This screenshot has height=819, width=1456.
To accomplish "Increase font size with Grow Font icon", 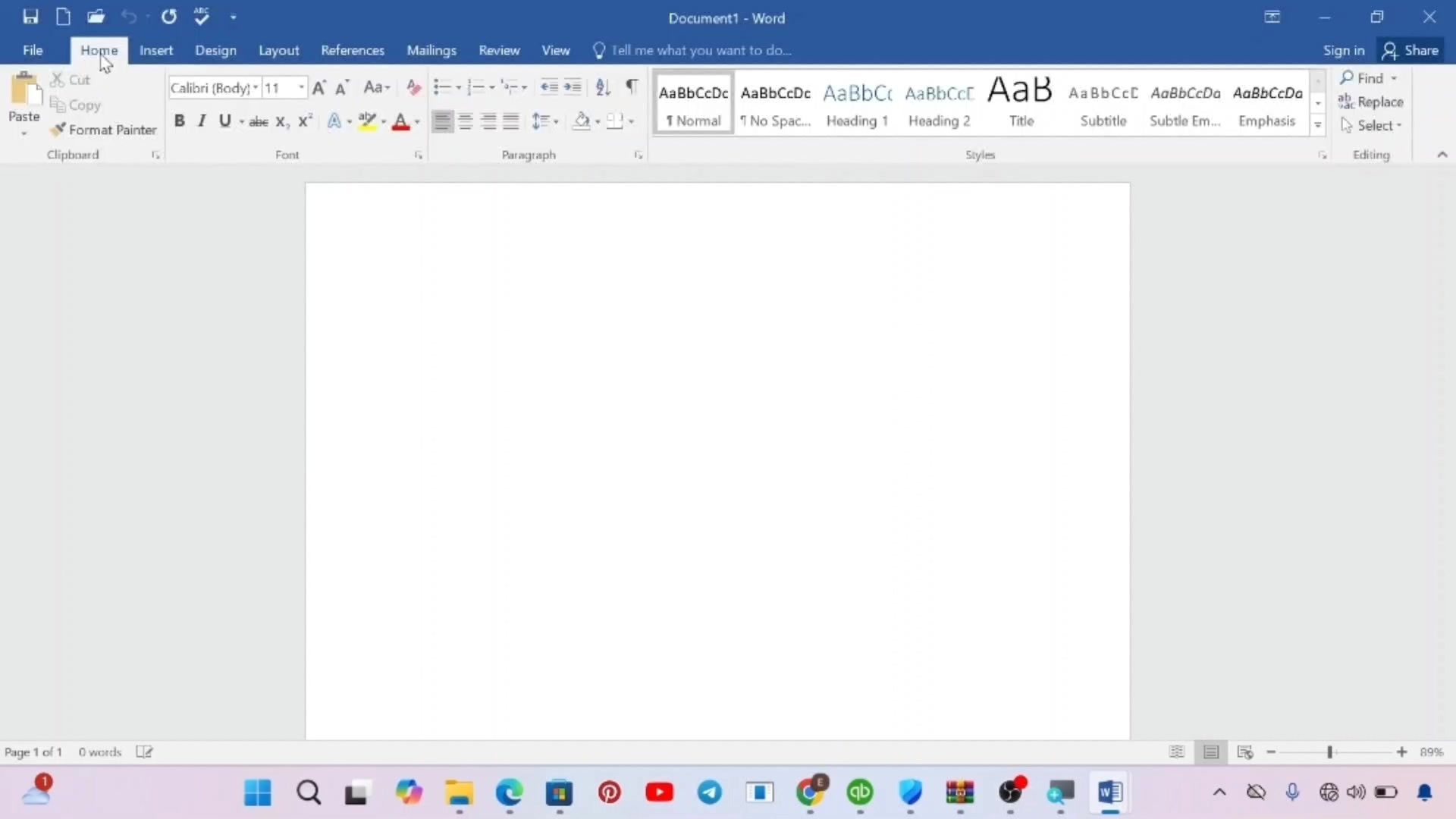I will pyautogui.click(x=319, y=87).
